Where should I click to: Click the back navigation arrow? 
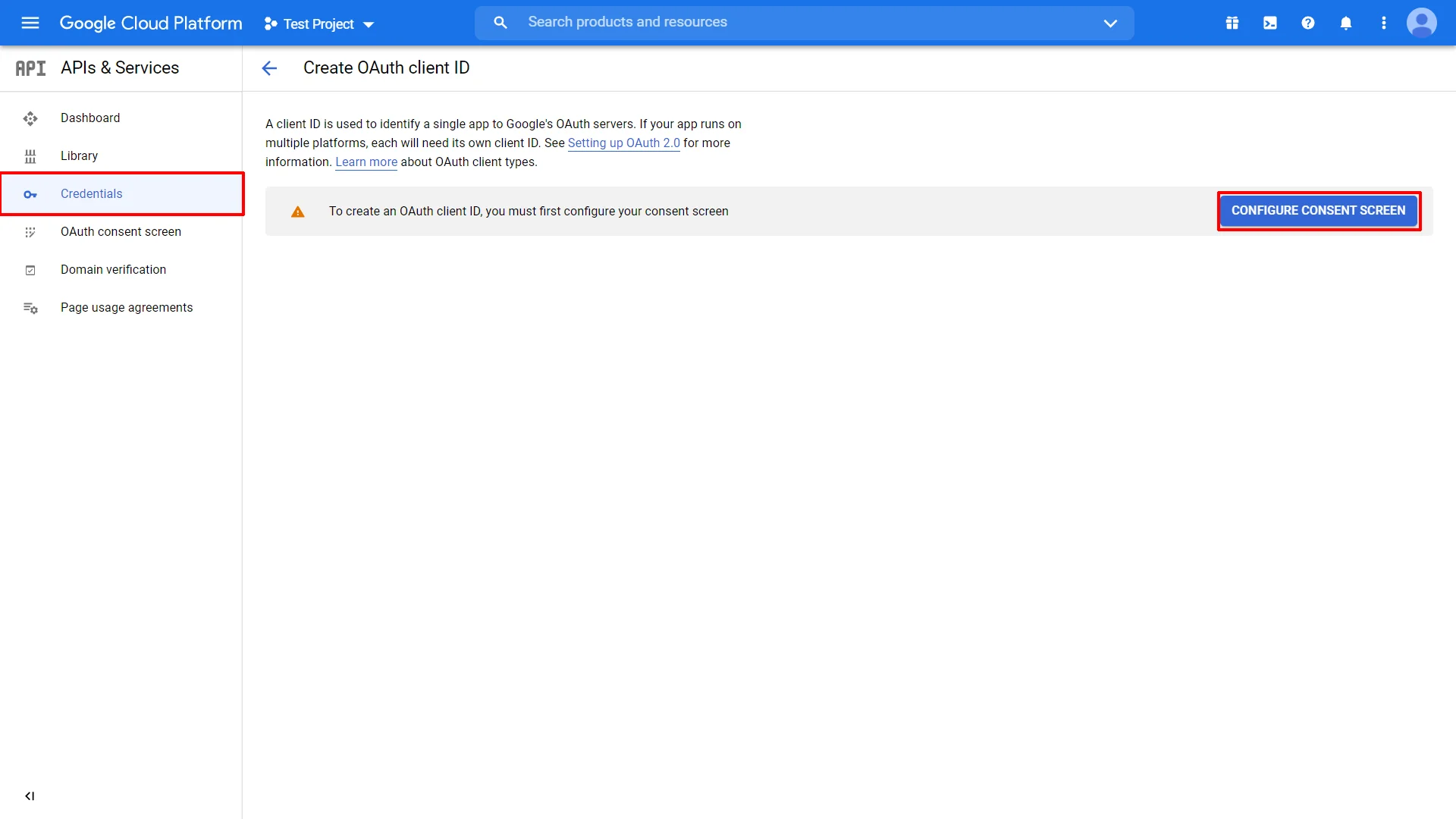270,67
